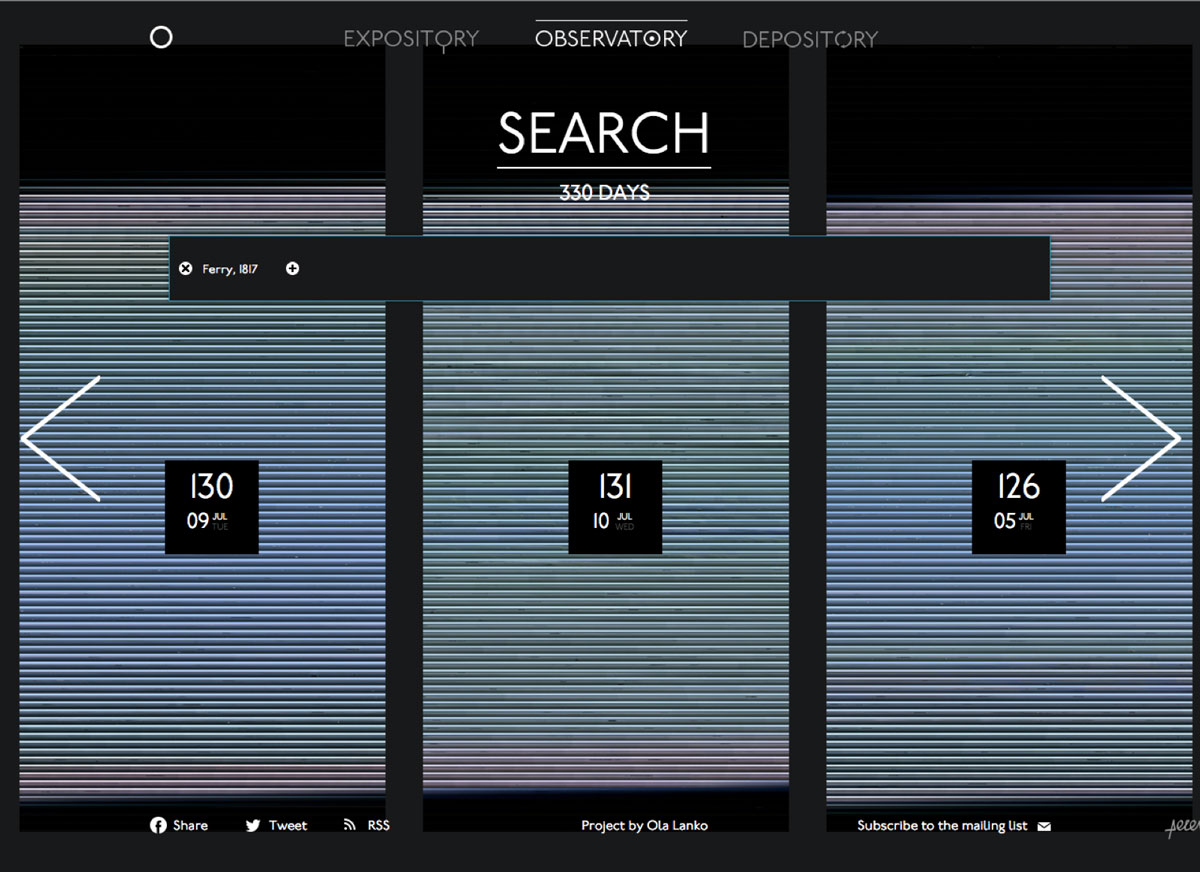Switch to the Expository tab
1200x872 pixels.
(x=411, y=39)
